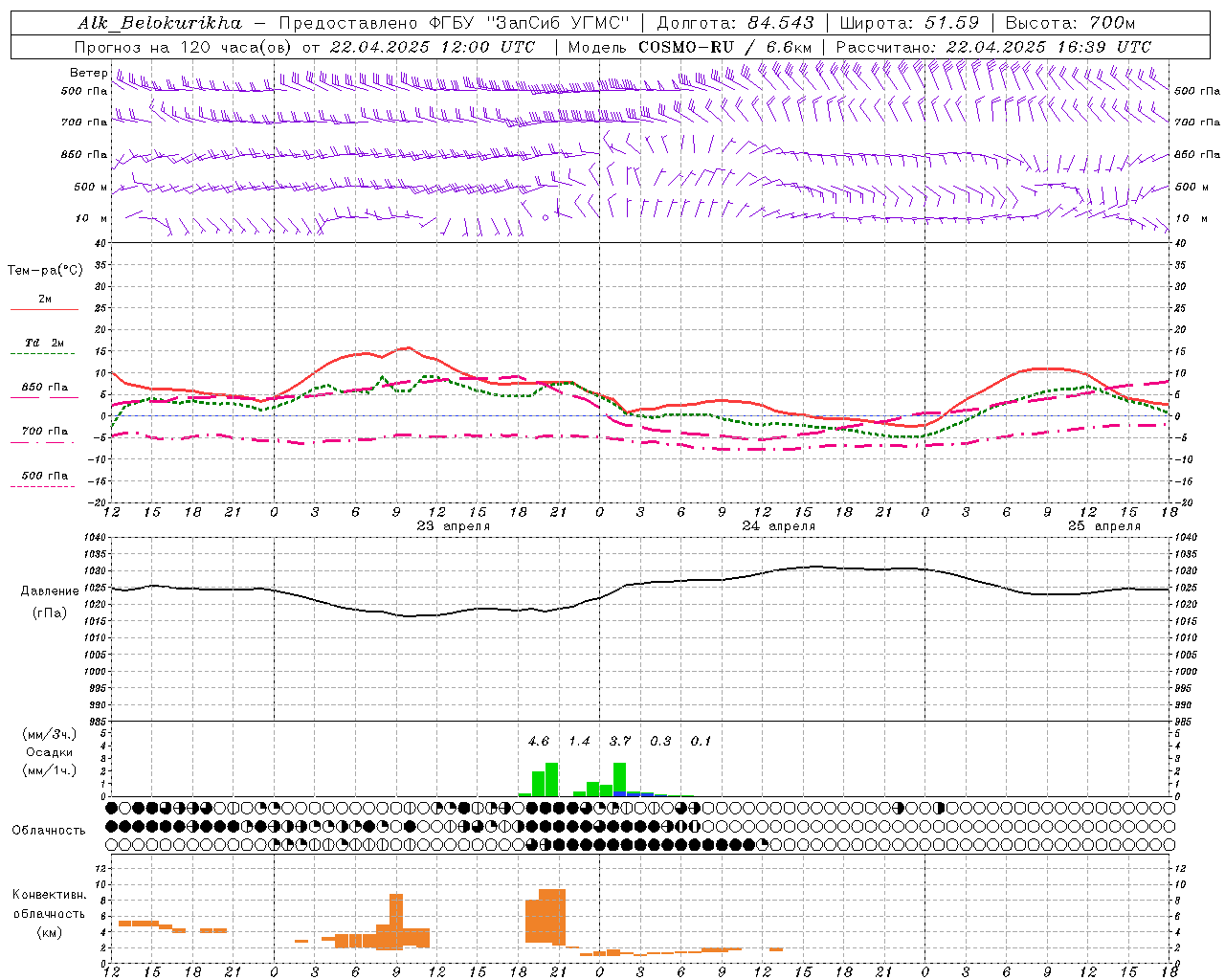Click the 850 гПа temperature legend entry
The height and width of the screenshot is (980, 1225).
45,388
